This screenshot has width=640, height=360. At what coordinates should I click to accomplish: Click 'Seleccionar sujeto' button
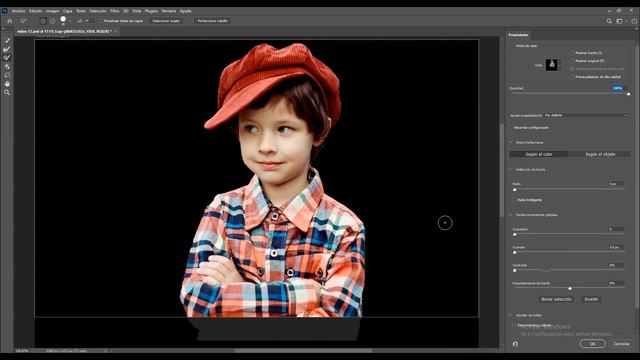click(x=166, y=21)
